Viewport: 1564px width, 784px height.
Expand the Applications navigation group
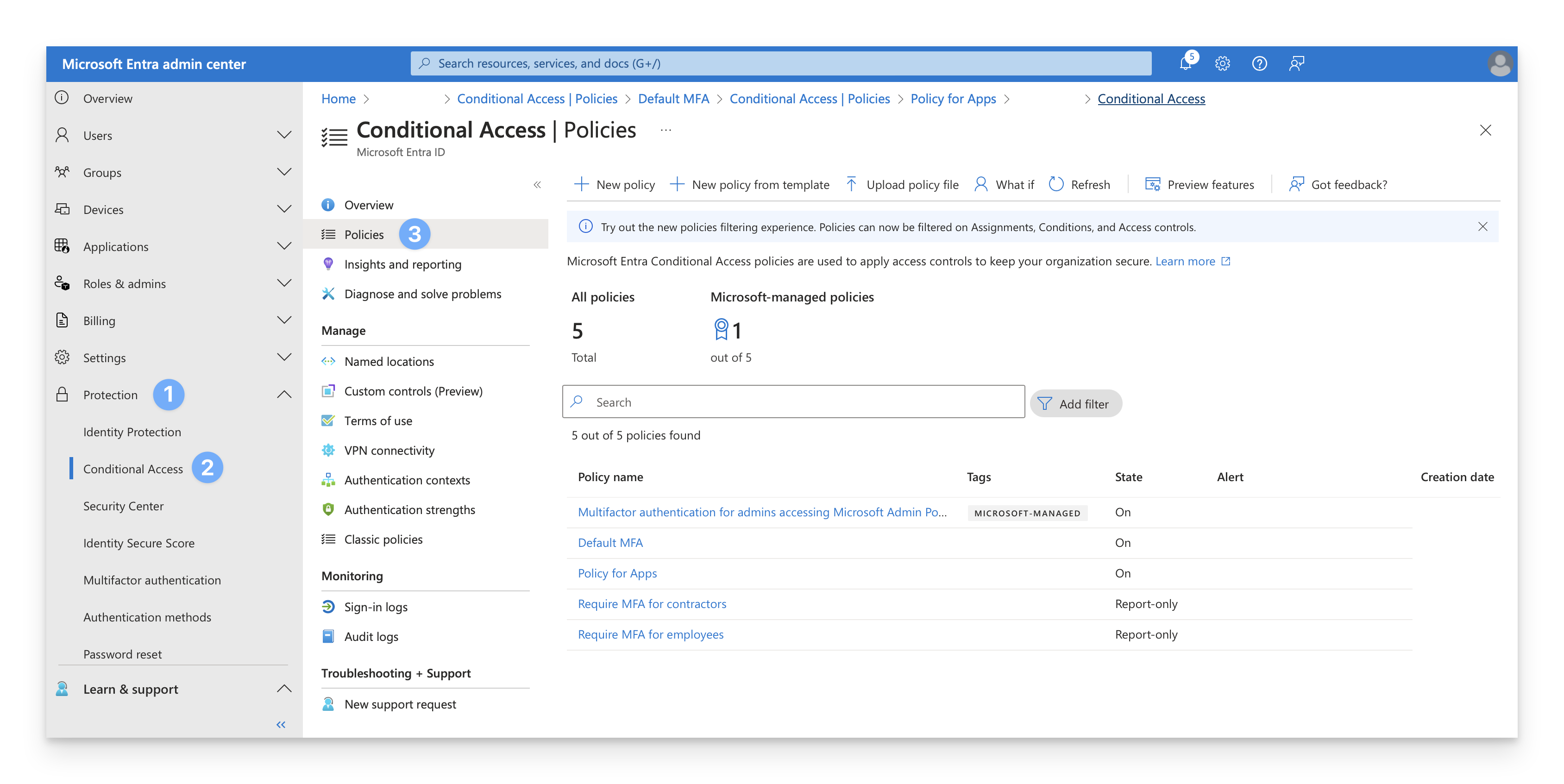pyautogui.click(x=283, y=246)
